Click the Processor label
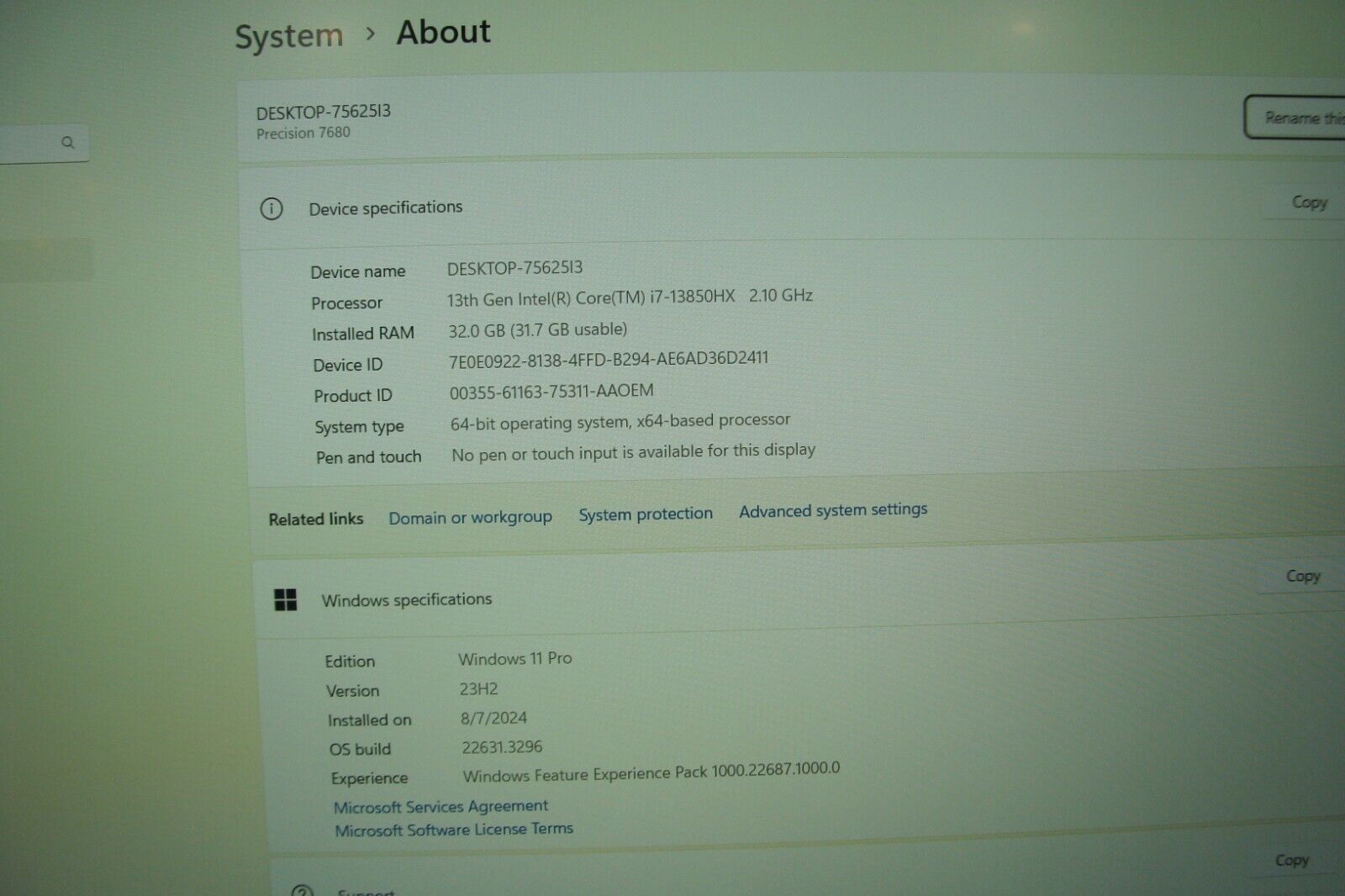The image size is (1345, 896). 346,303
